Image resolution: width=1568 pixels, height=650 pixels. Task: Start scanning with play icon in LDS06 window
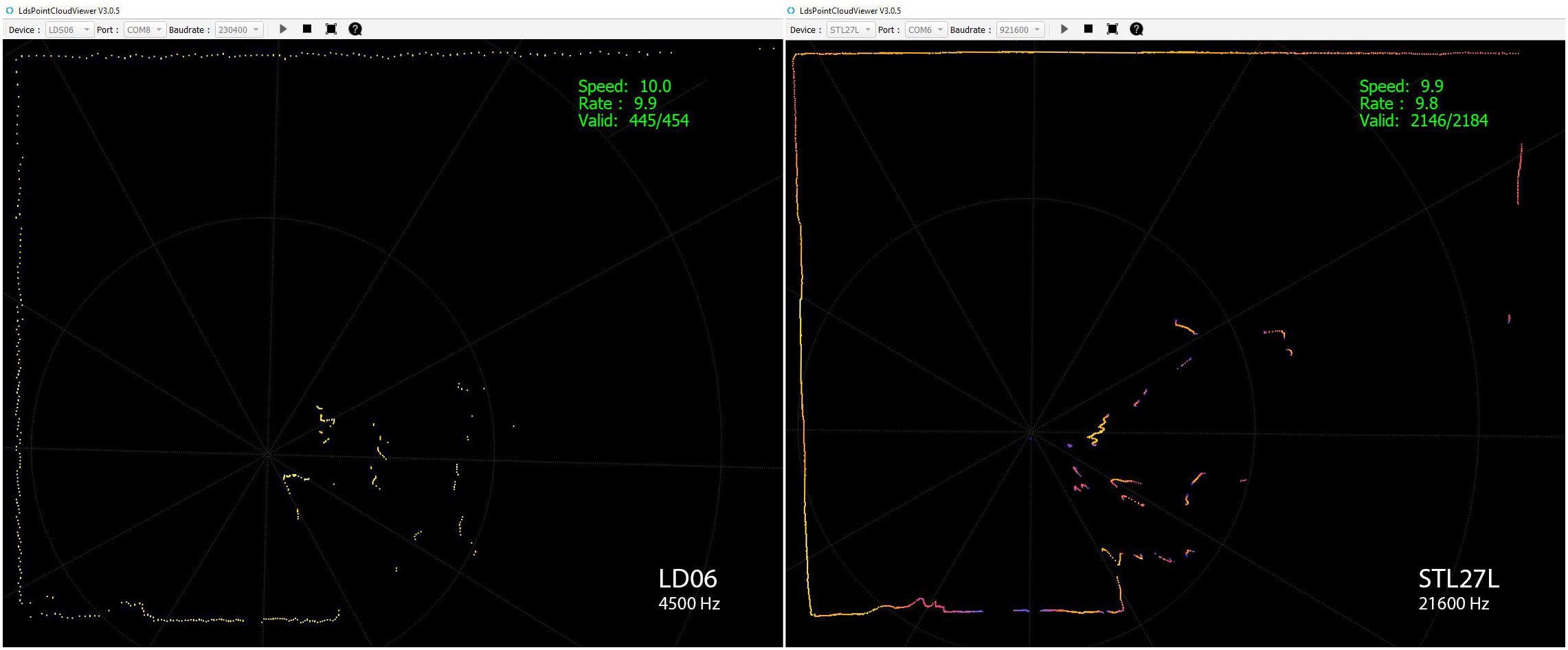tap(283, 29)
